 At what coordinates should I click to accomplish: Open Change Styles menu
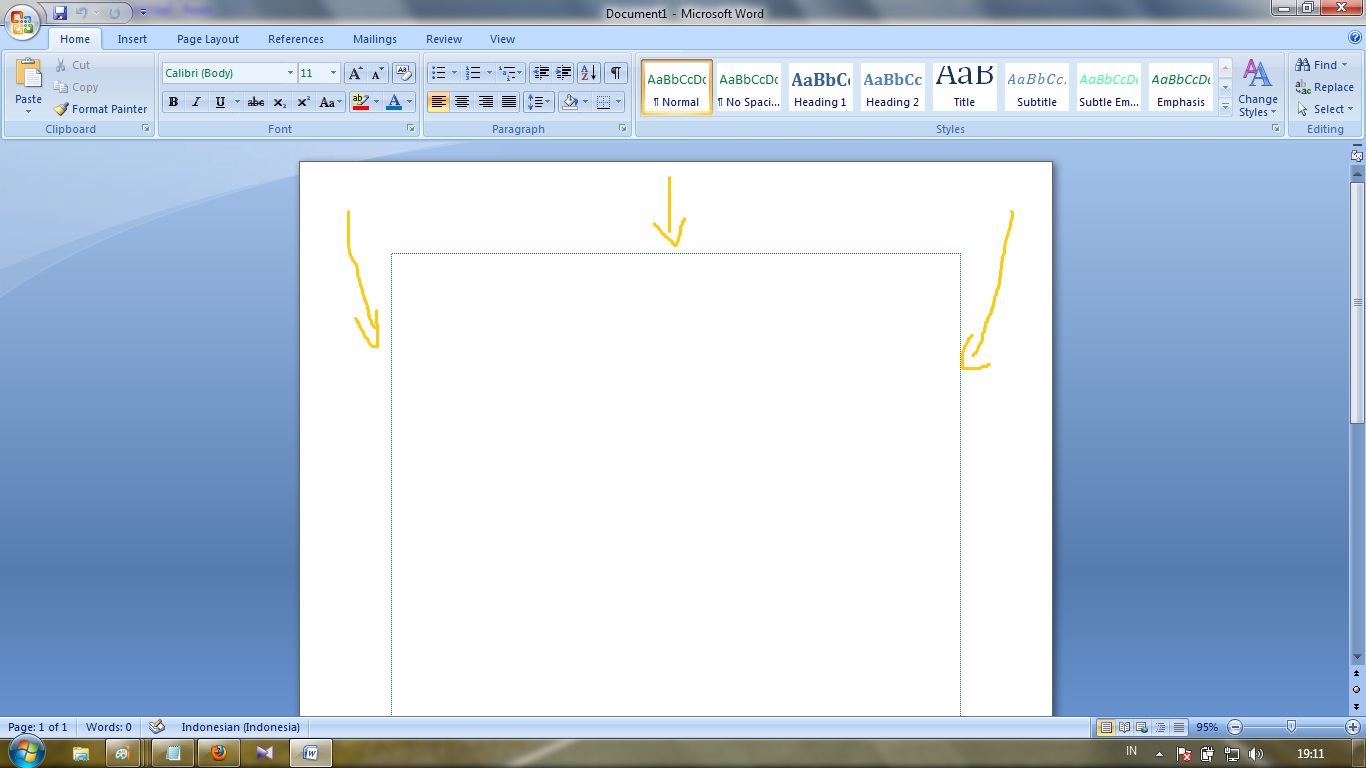[x=1258, y=88]
